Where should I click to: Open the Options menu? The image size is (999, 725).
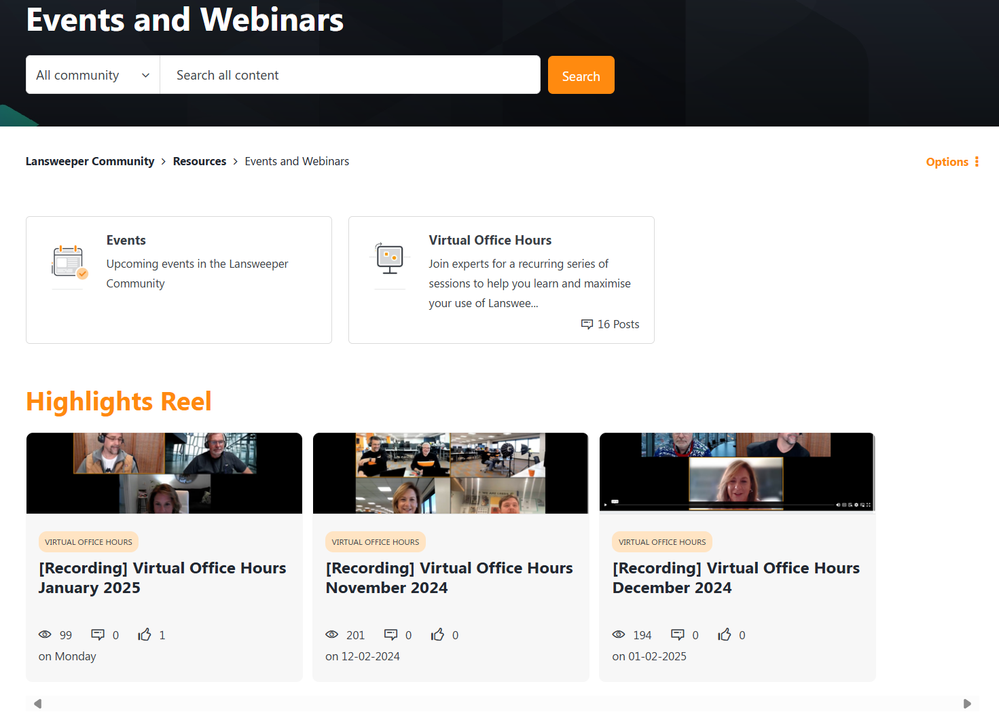[952, 162]
